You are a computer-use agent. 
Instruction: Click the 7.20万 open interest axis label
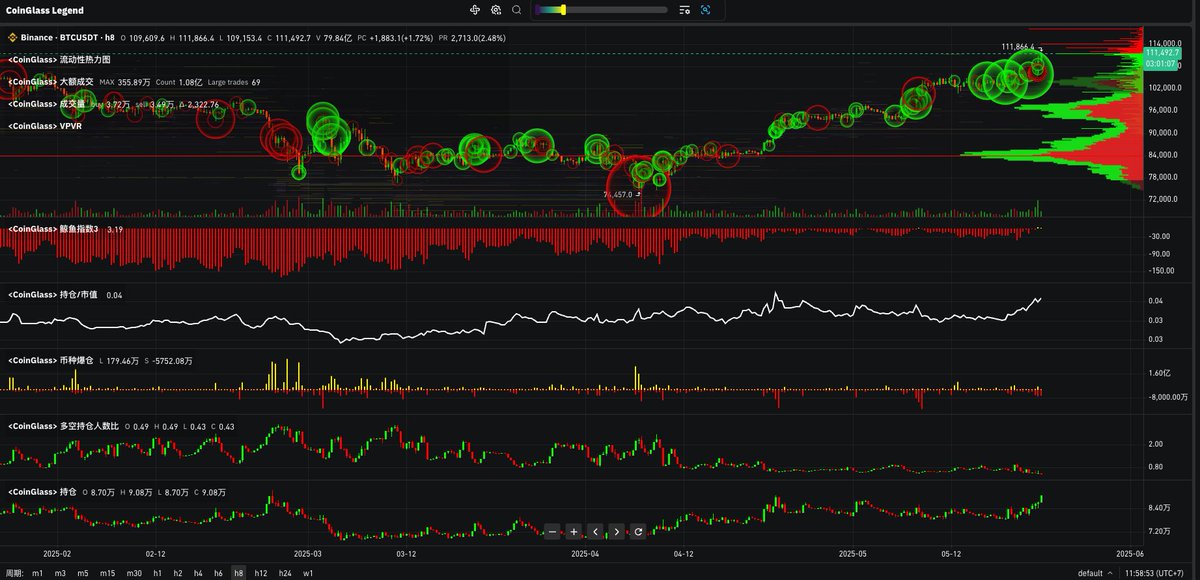click(x=1161, y=532)
